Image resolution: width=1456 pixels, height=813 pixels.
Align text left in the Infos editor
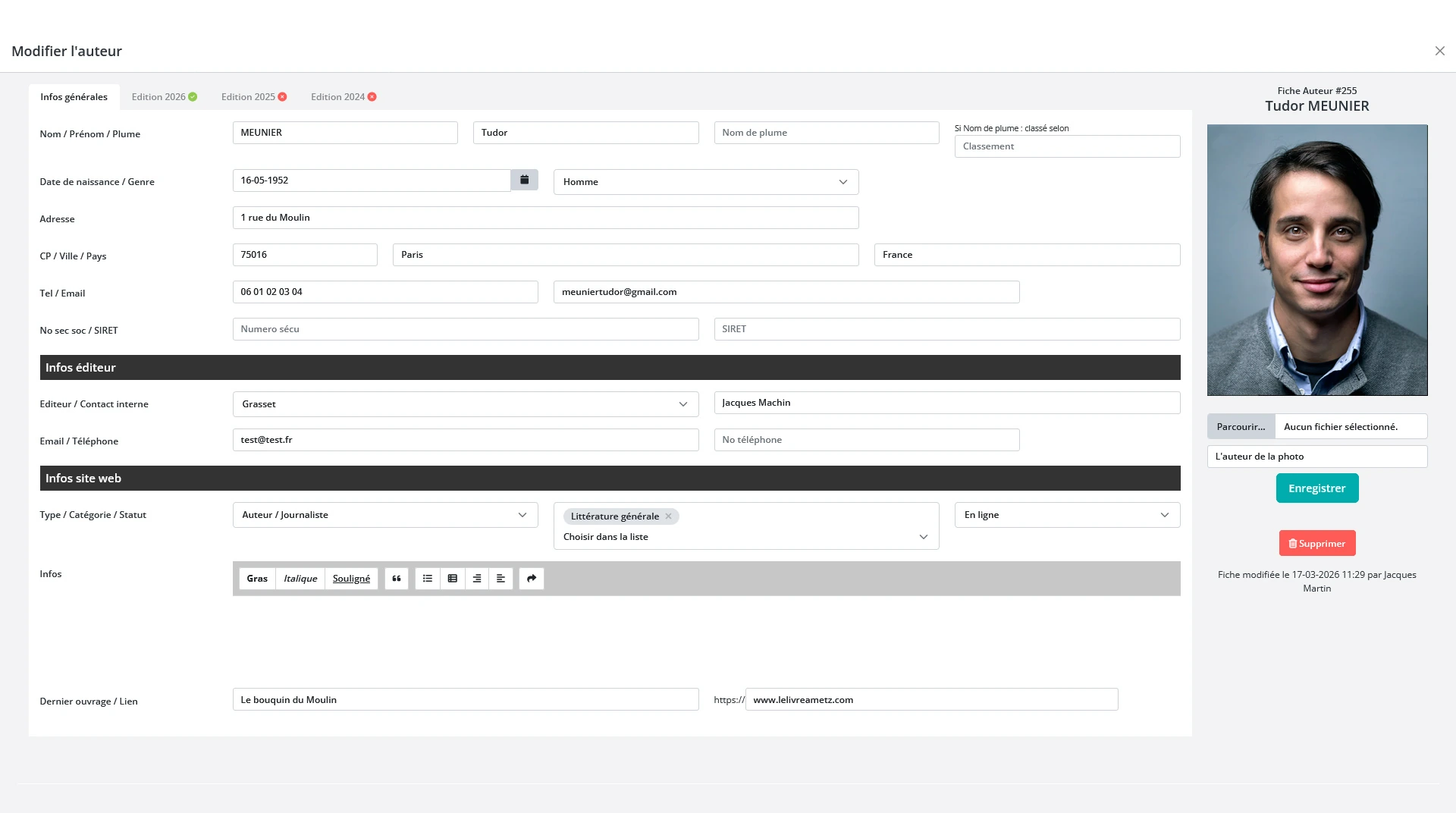pyautogui.click(x=501, y=579)
